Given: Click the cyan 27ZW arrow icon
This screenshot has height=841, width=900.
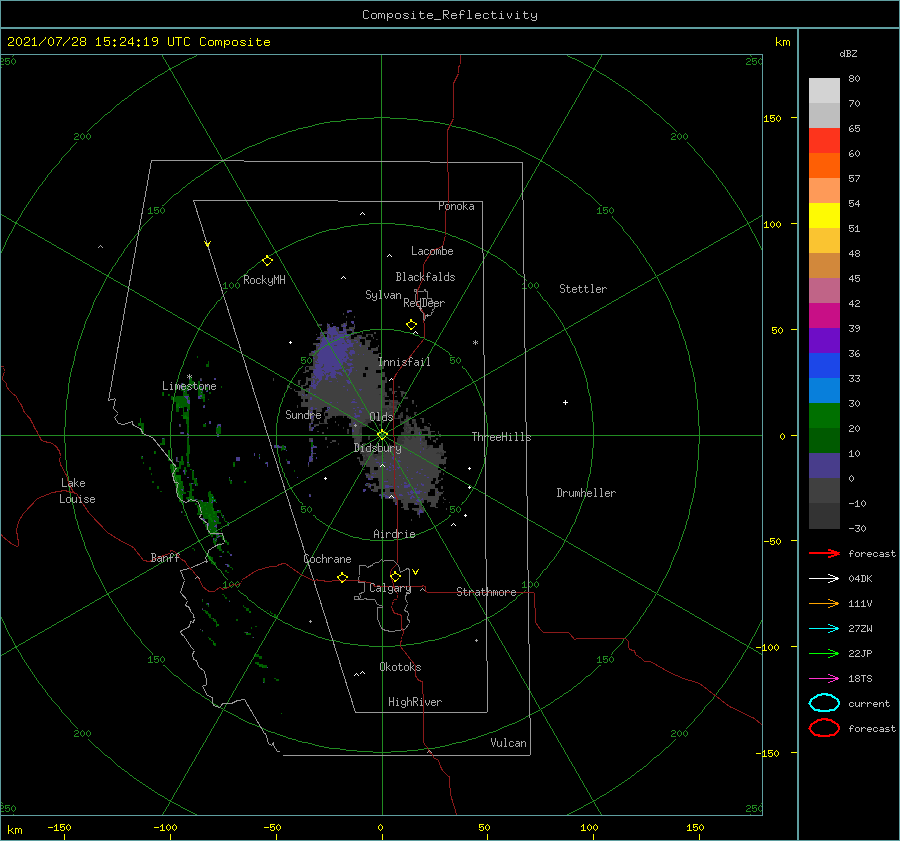Looking at the screenshot, I should pyautogui.click(x=824, y=629).
